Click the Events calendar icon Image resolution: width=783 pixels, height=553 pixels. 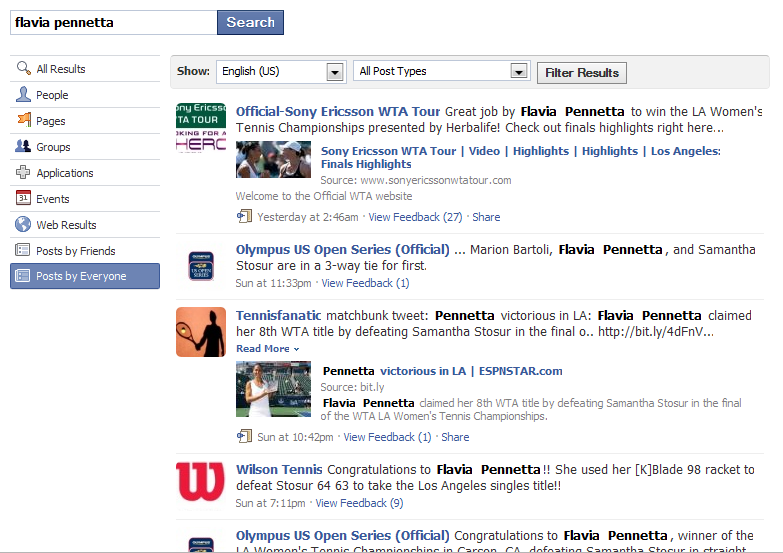pyautogui.click(x=23, y=198)
